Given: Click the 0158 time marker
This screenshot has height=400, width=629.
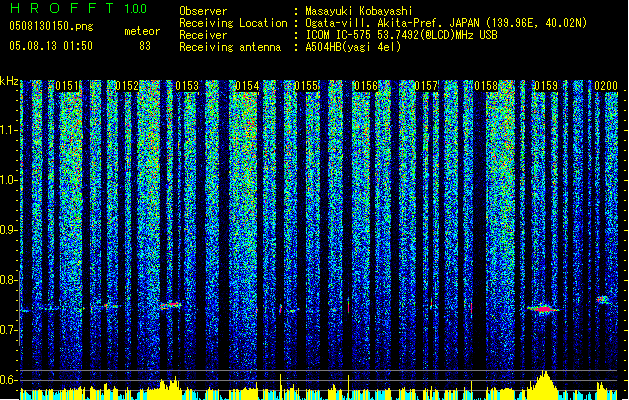Looking at the screenshot, I should (486, 86).
